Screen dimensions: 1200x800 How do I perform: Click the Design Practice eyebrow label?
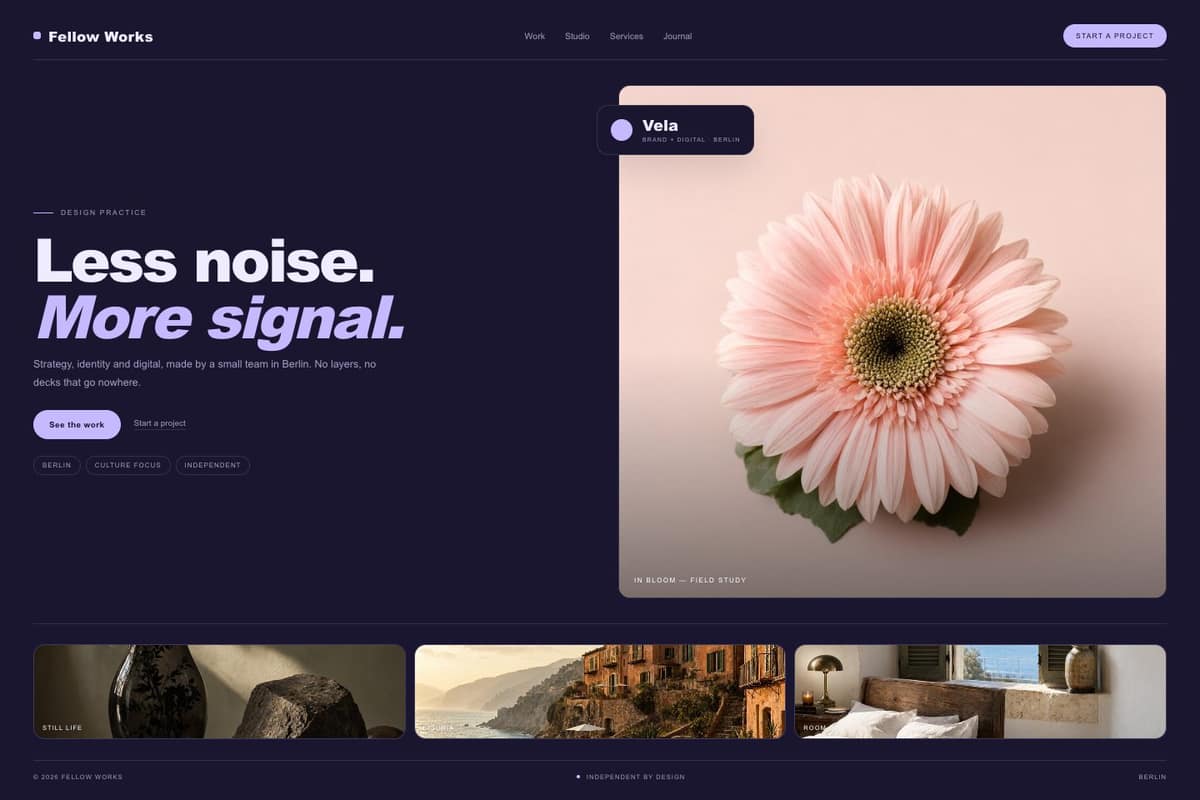point(103,213)
